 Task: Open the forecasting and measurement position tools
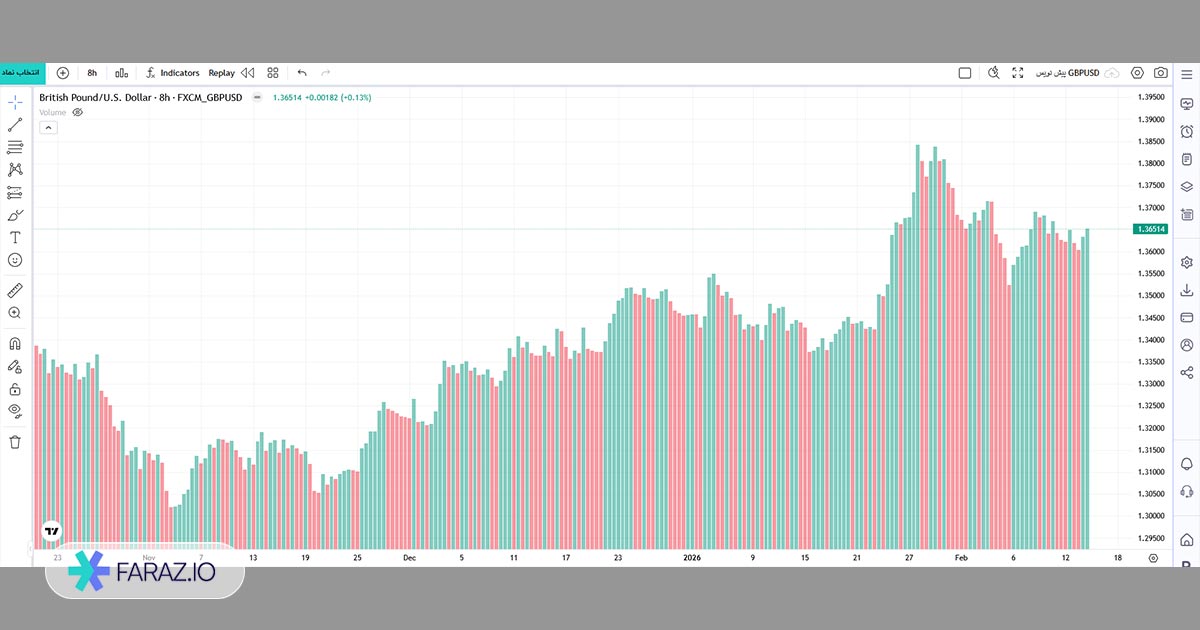tap(15, 192)
